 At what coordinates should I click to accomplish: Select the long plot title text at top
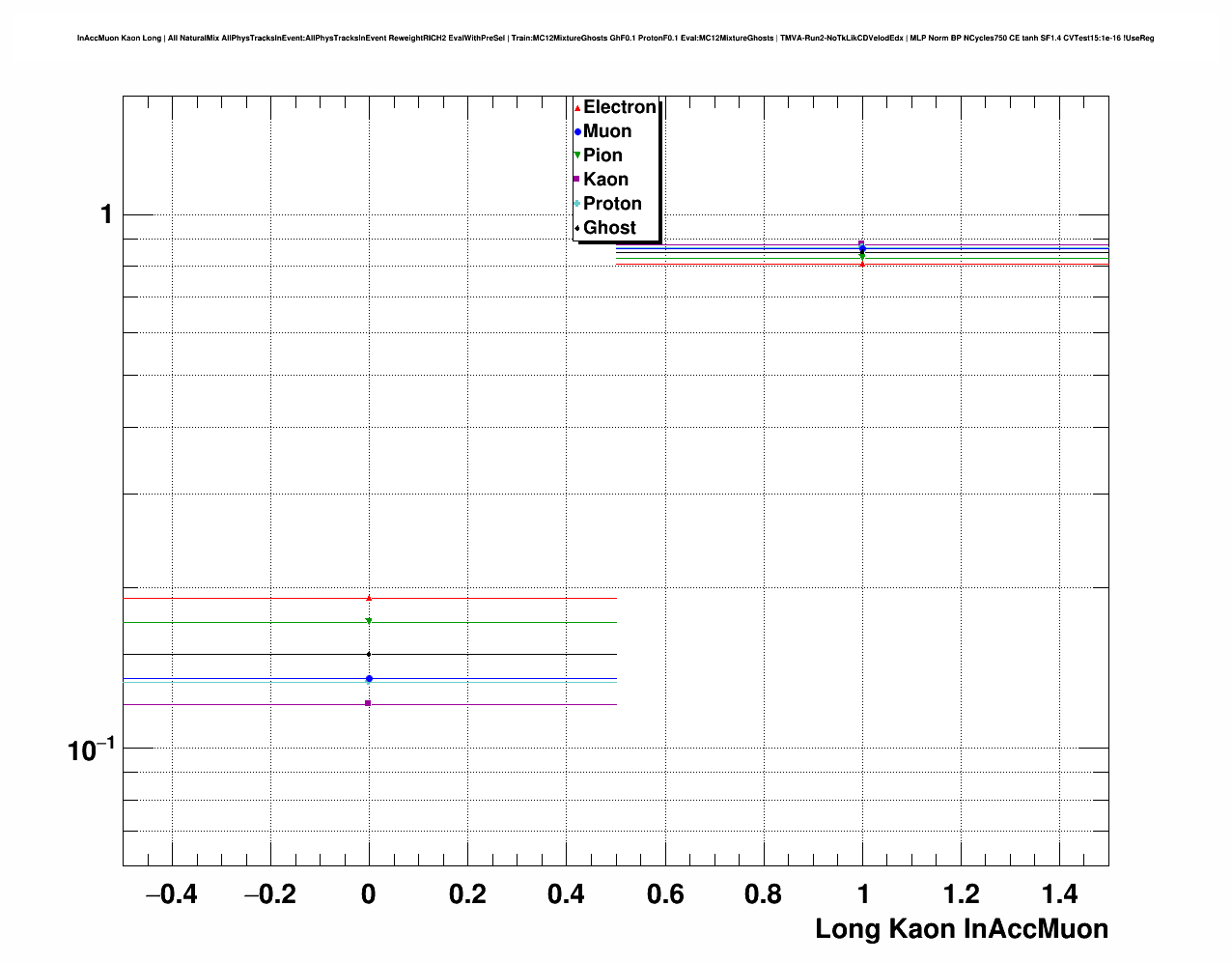(615, 39)
